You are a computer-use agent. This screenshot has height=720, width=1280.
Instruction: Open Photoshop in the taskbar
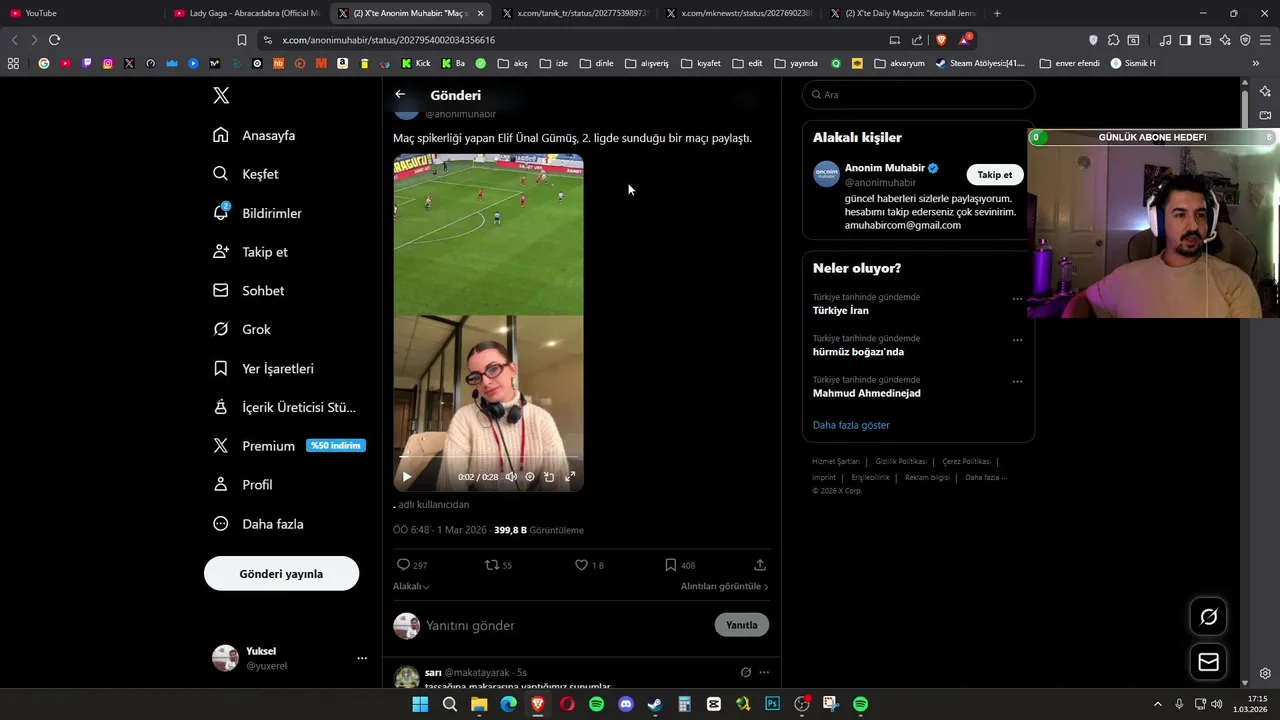click(772, 704)
